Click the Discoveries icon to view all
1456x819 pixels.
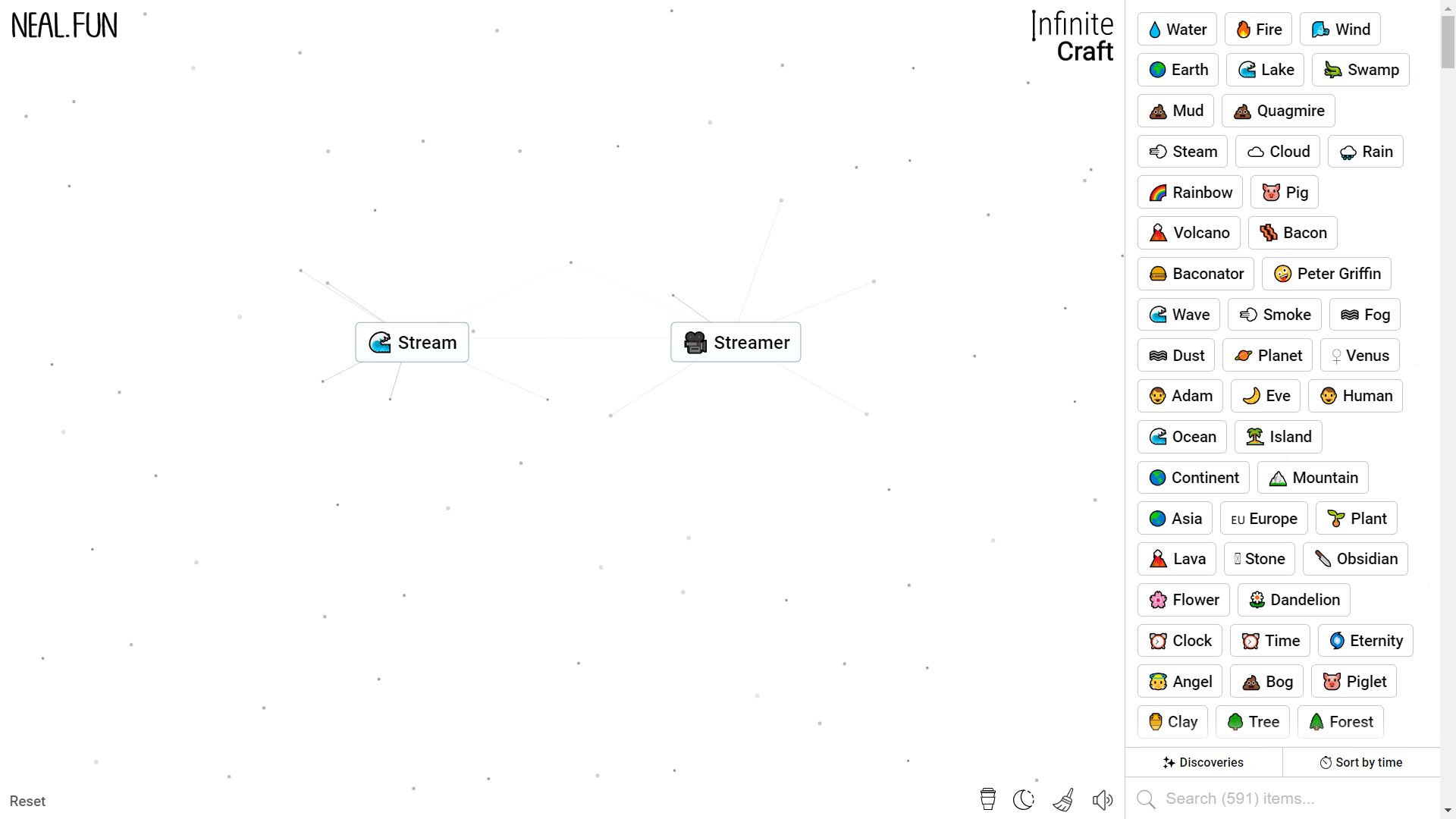1204,762
